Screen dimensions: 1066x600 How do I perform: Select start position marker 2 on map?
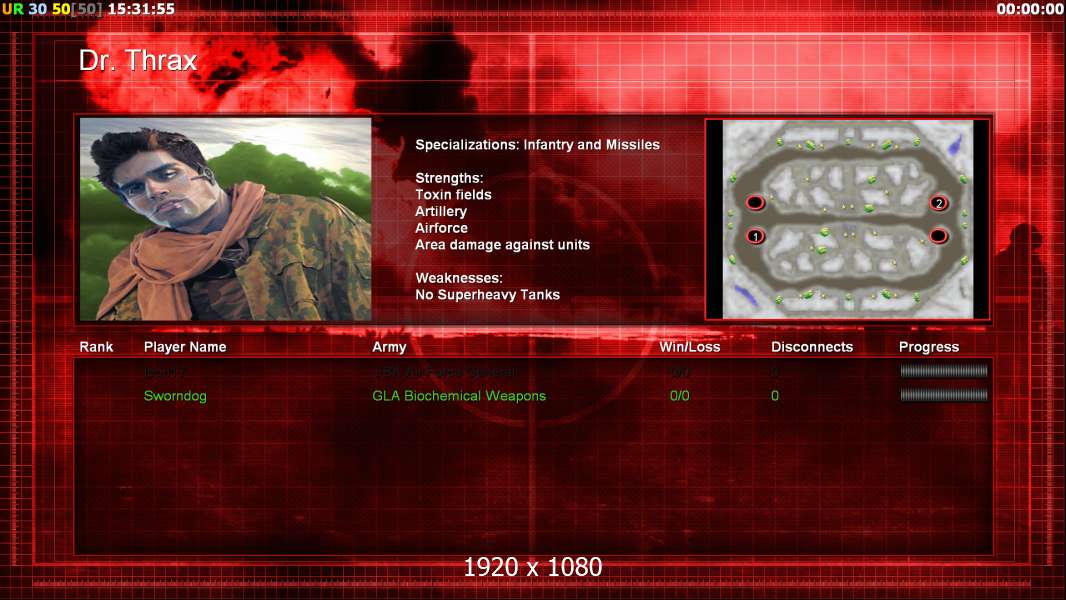(939, 202)
